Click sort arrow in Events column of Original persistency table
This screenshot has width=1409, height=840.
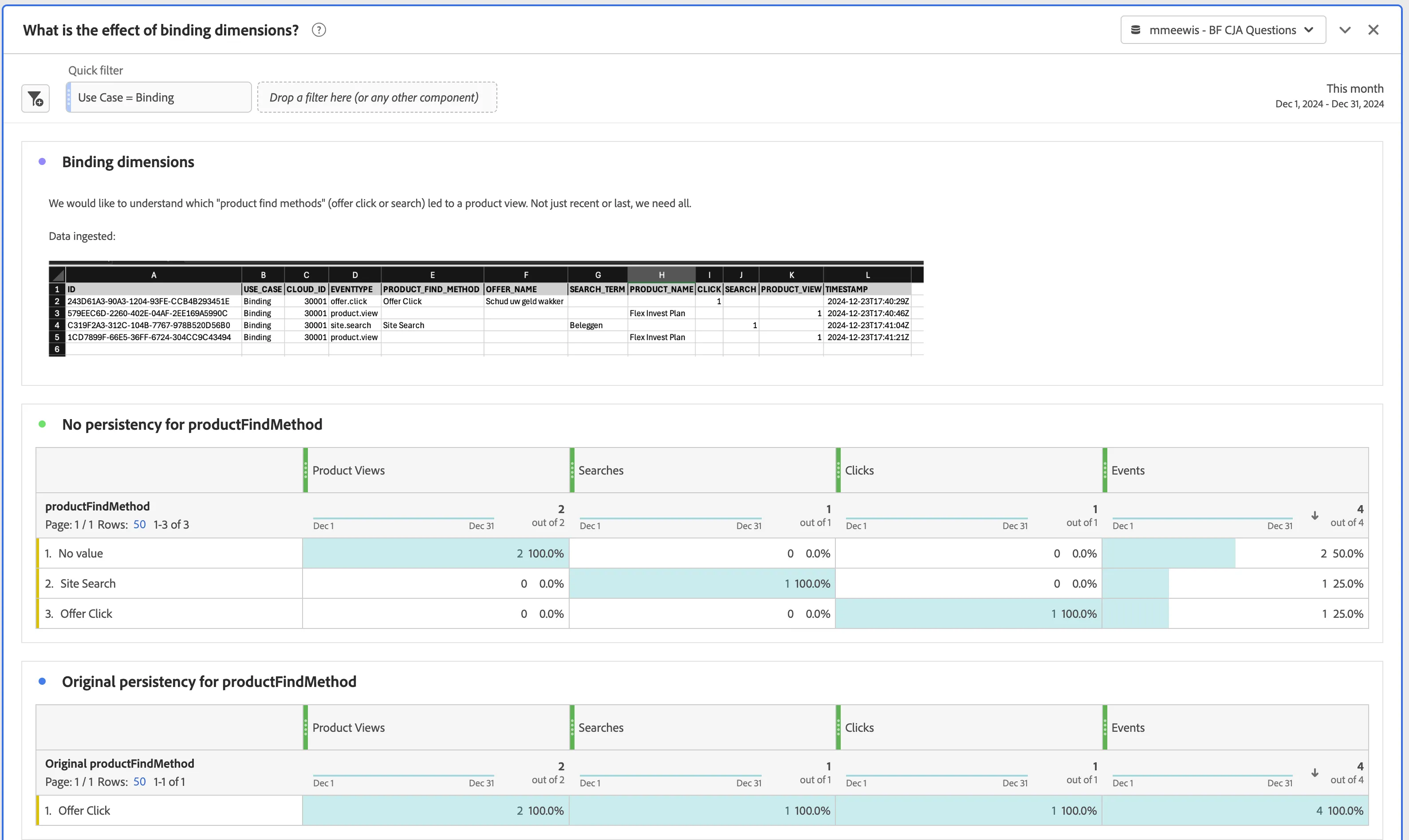click(1315, 773)
